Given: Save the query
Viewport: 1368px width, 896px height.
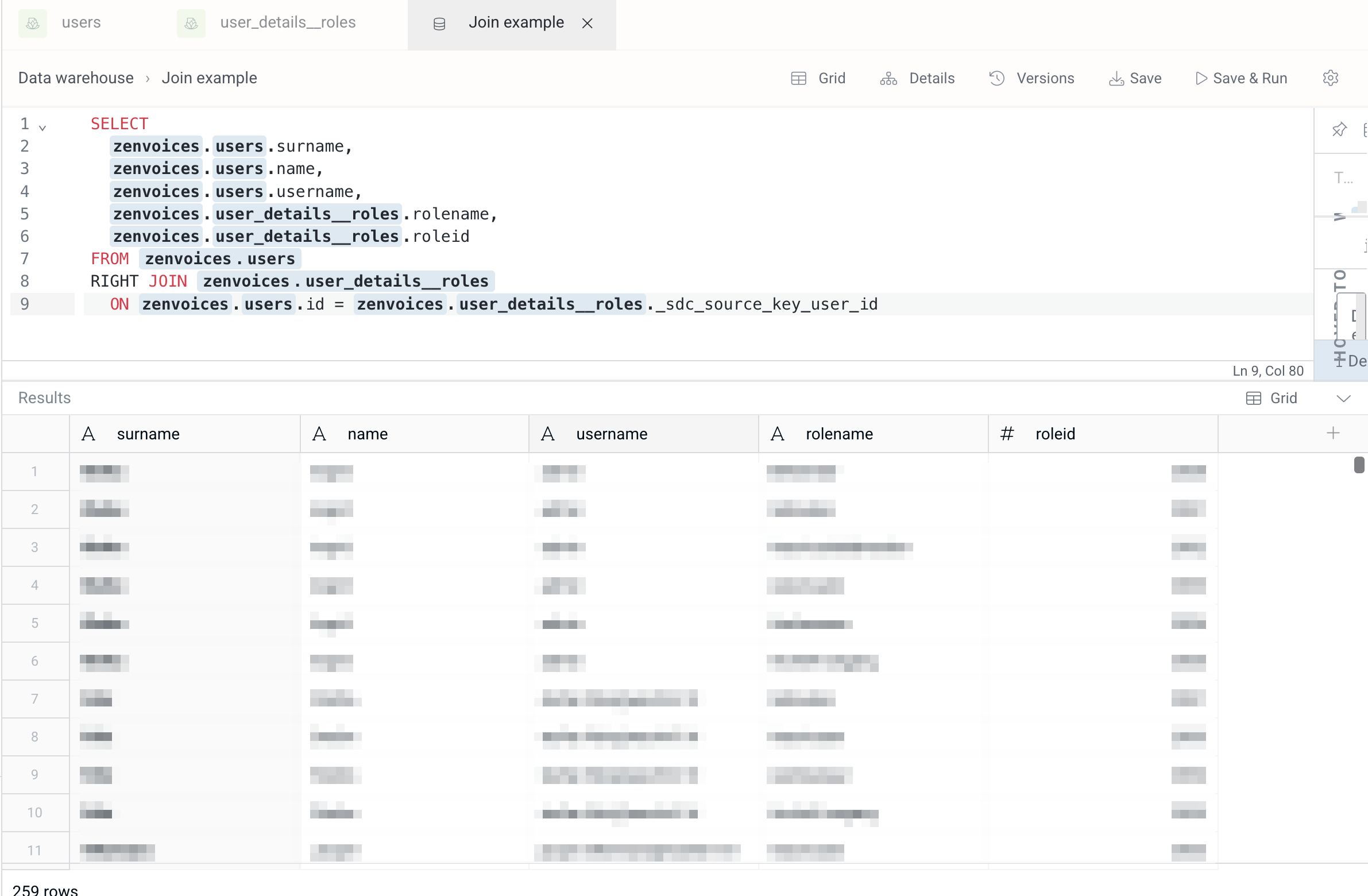Looking at the screenshot, I should pyautogui.click(x=1135, y=79).
